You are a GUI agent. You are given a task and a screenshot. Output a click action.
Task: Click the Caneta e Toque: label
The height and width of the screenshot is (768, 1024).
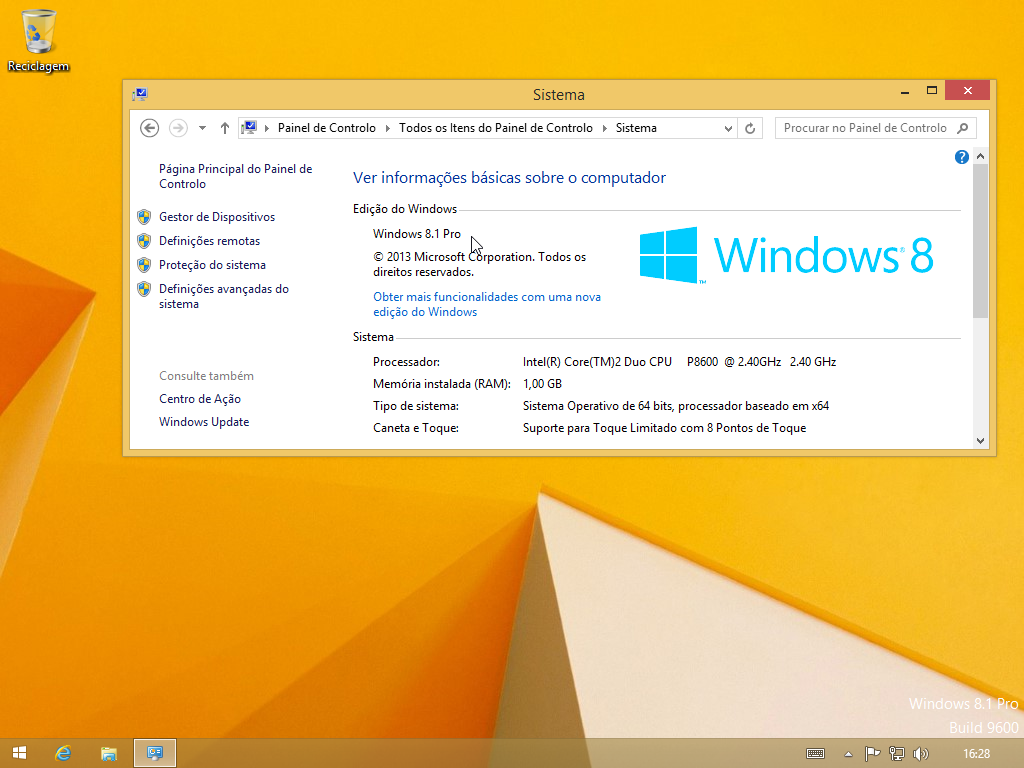tap(416, 428)
